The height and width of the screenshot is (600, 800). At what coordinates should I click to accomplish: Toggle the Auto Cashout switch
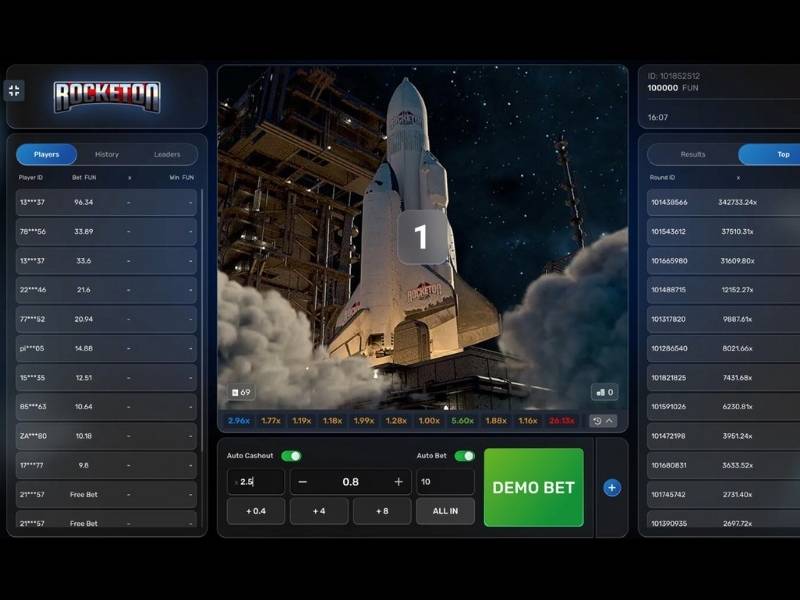(291, 456)
